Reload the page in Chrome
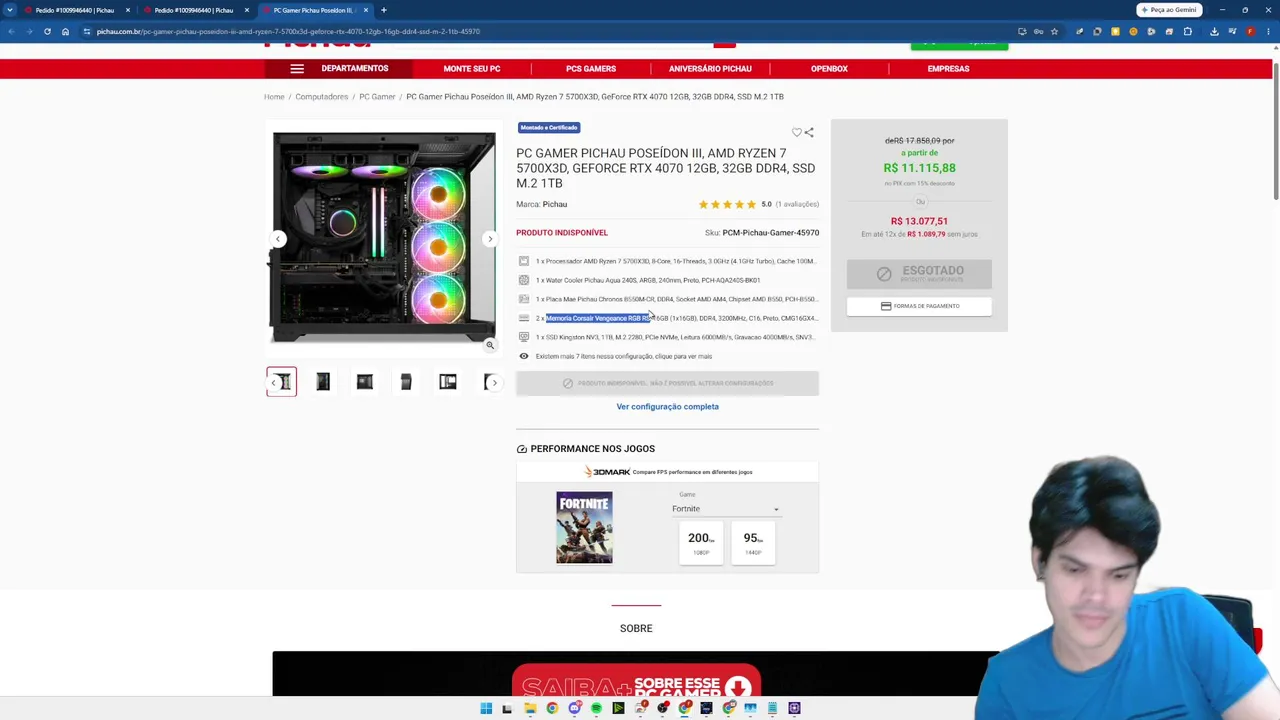1280x720 pixels. [x=47, y=31]
